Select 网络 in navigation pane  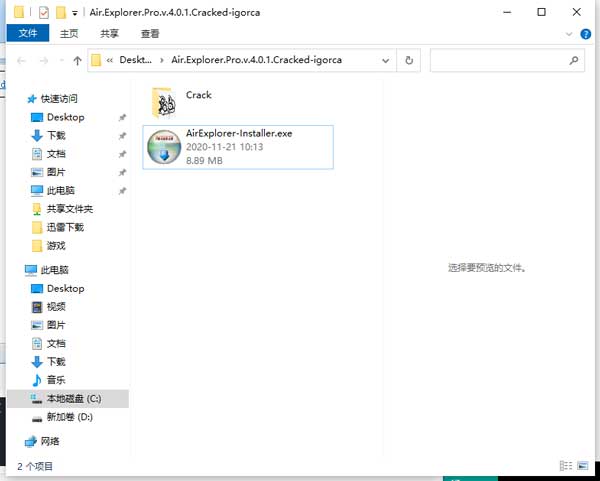coord(50,441)
